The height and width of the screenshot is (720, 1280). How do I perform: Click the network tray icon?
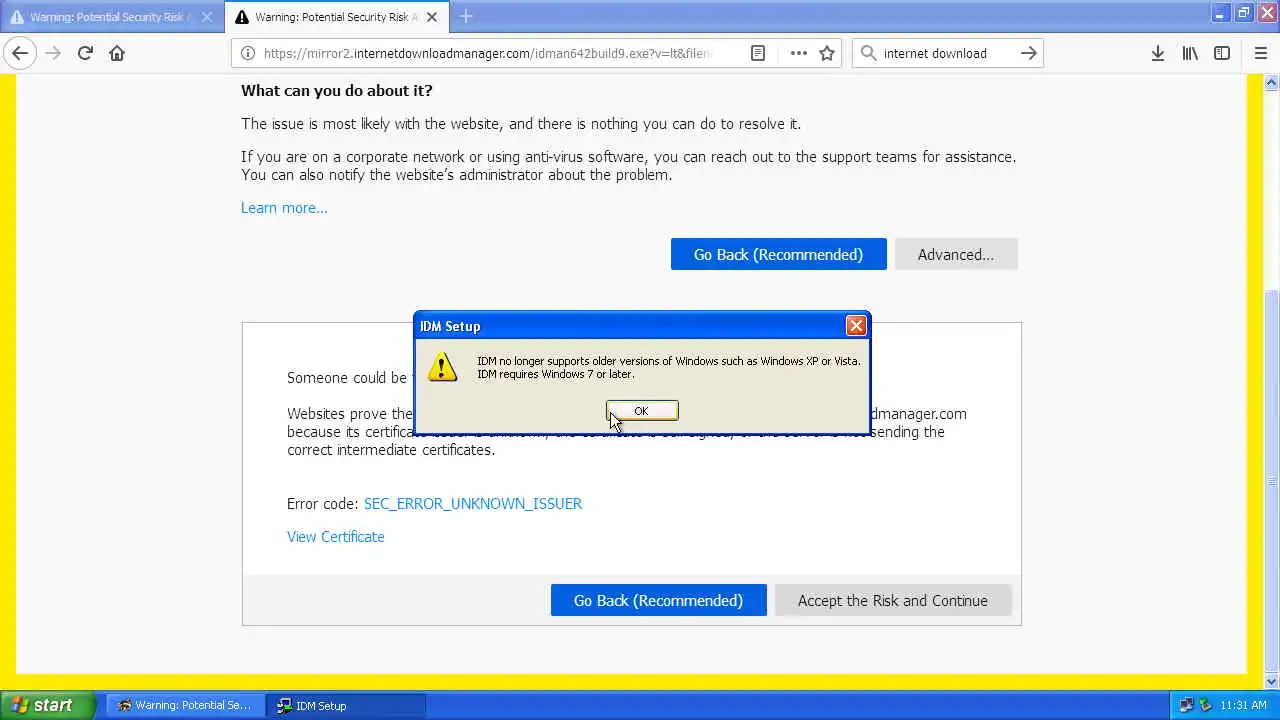point(1187,705)
